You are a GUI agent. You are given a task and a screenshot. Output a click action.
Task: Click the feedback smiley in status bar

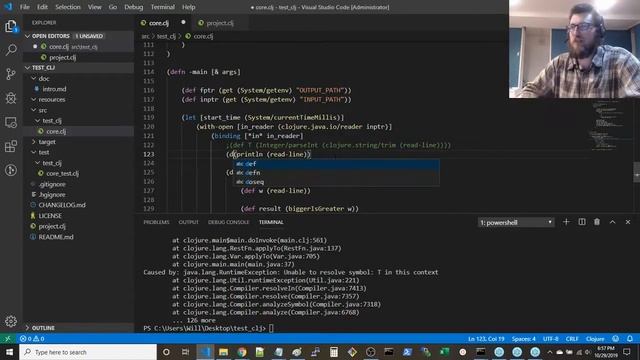pos(616,339)
